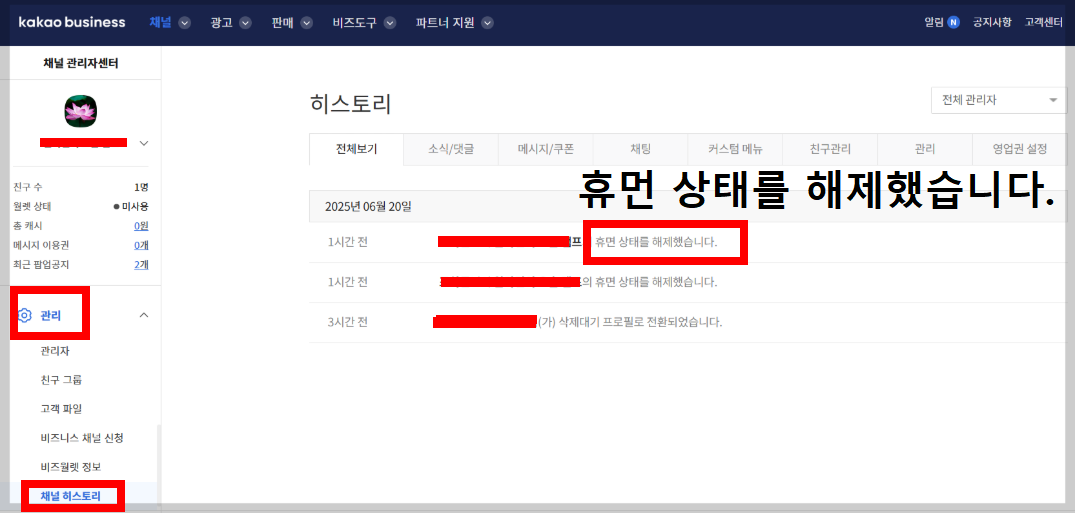Open 총 캐시 0원 link
This screenshot has height=514, width=1079.
click(x=141, y=226)
